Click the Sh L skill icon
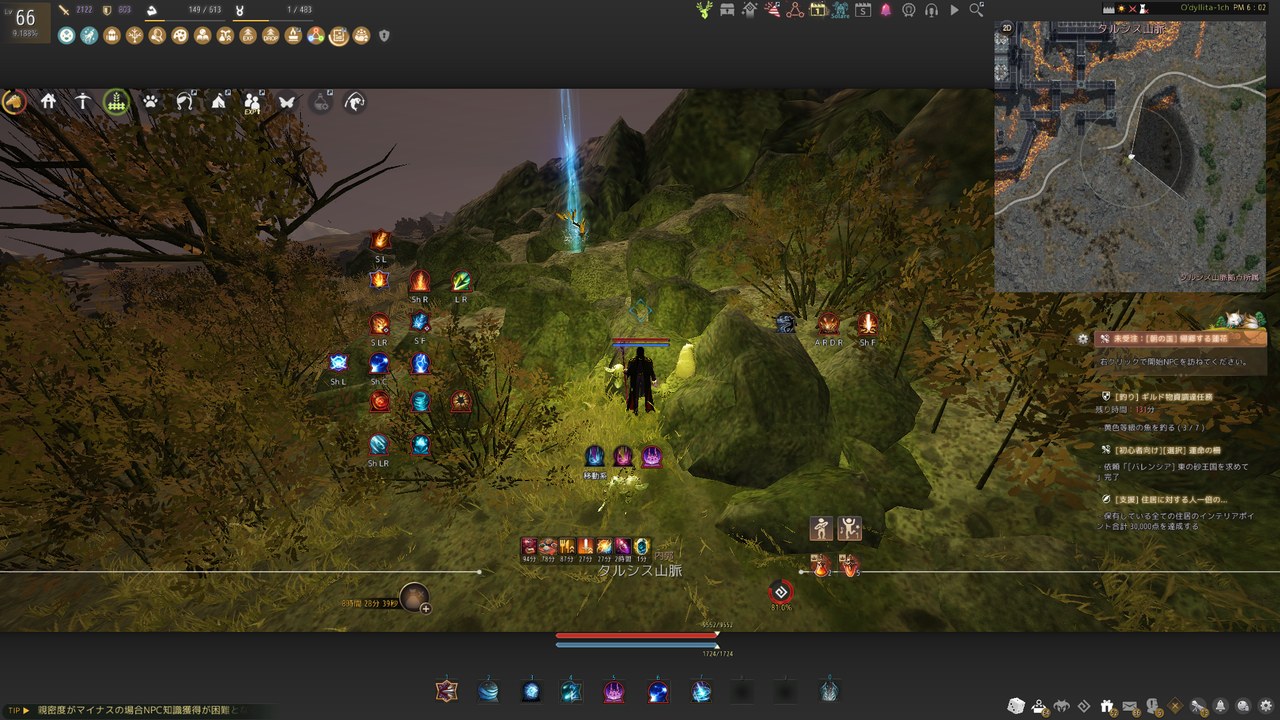This screenshot has height=720, width=1280. pyautogui.click(x=338, y=363)
